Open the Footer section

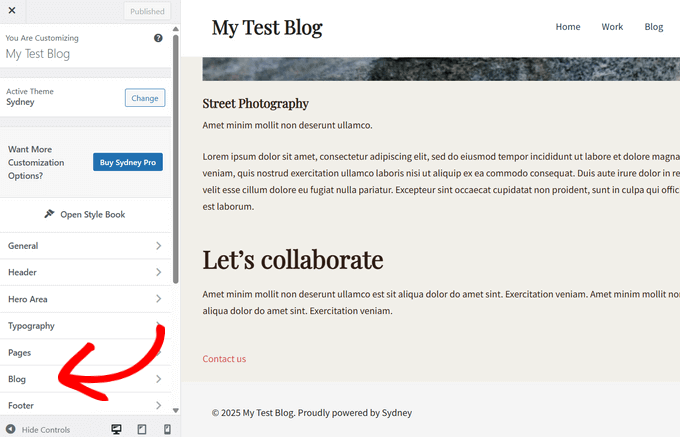[85, 405]
